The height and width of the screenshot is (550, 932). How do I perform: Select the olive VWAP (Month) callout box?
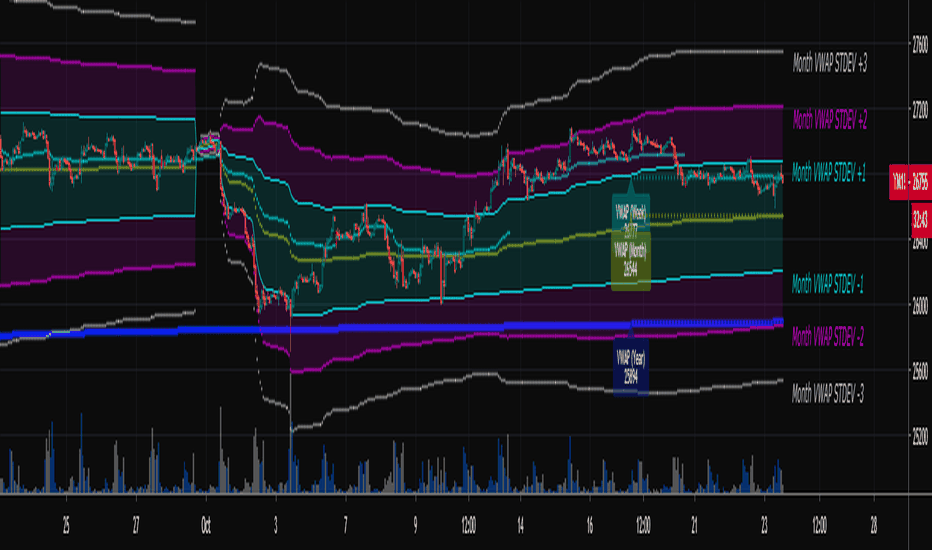point(631,260)
